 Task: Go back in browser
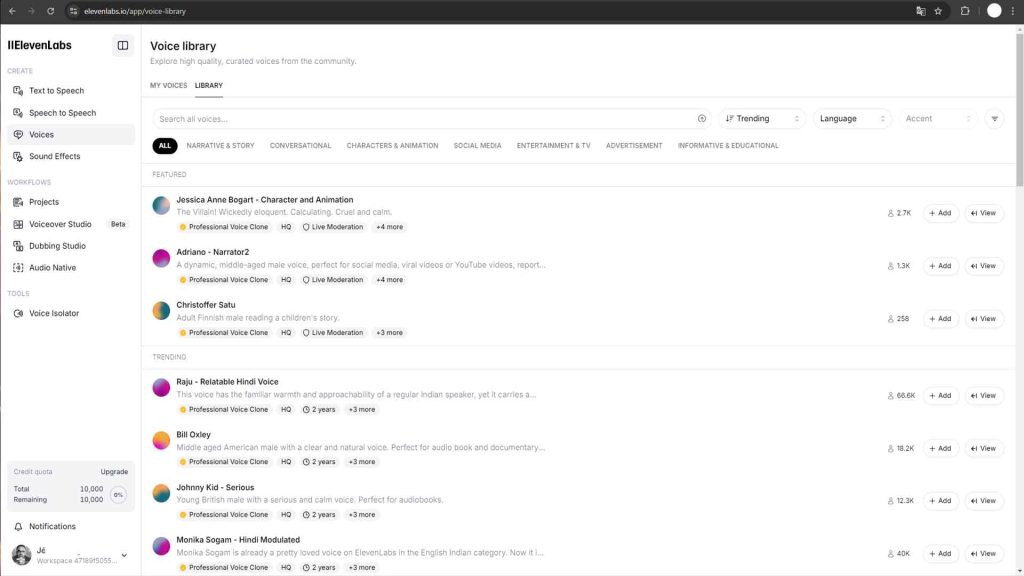coord(12,11)
